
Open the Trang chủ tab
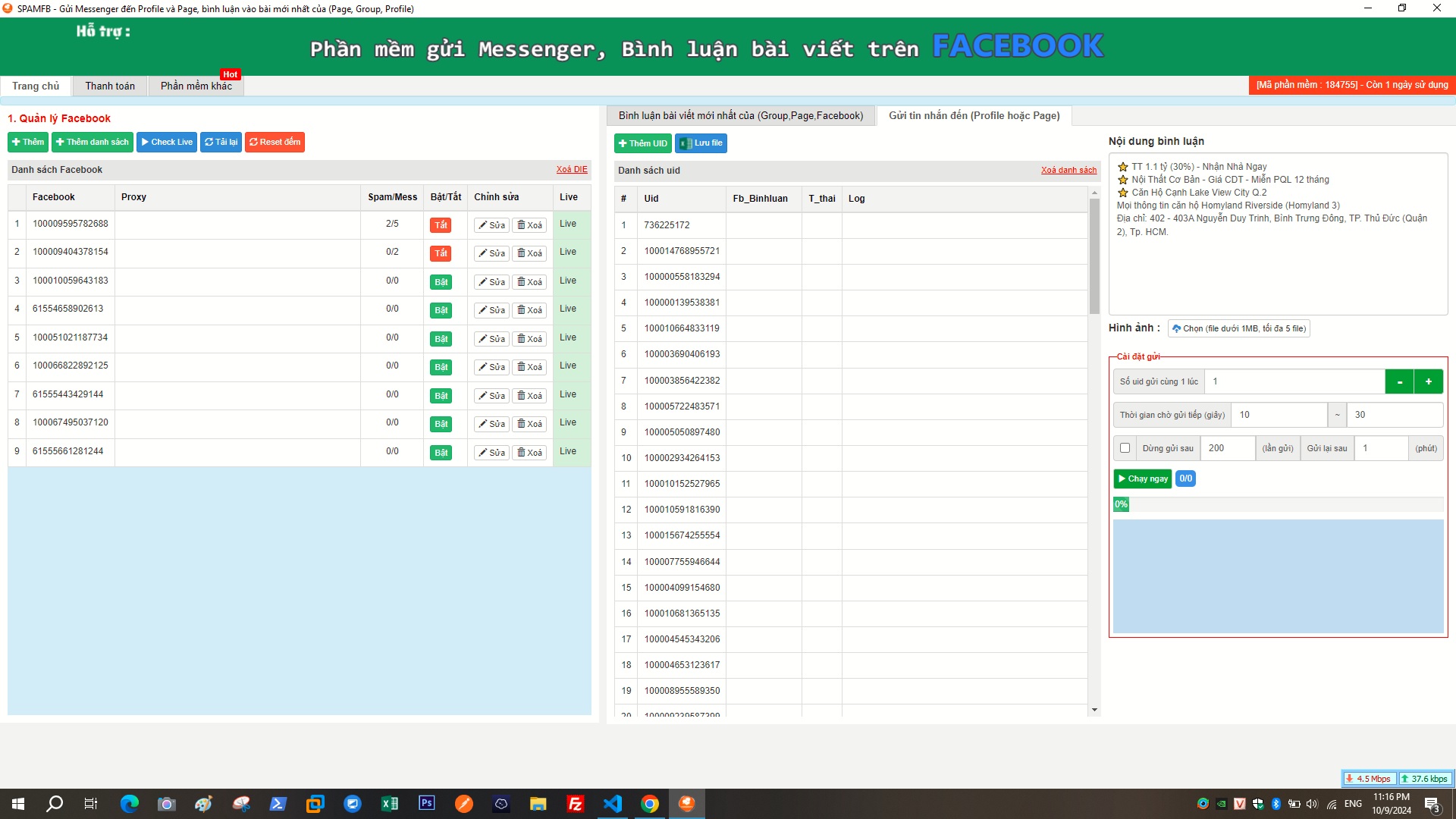point(36,86)
